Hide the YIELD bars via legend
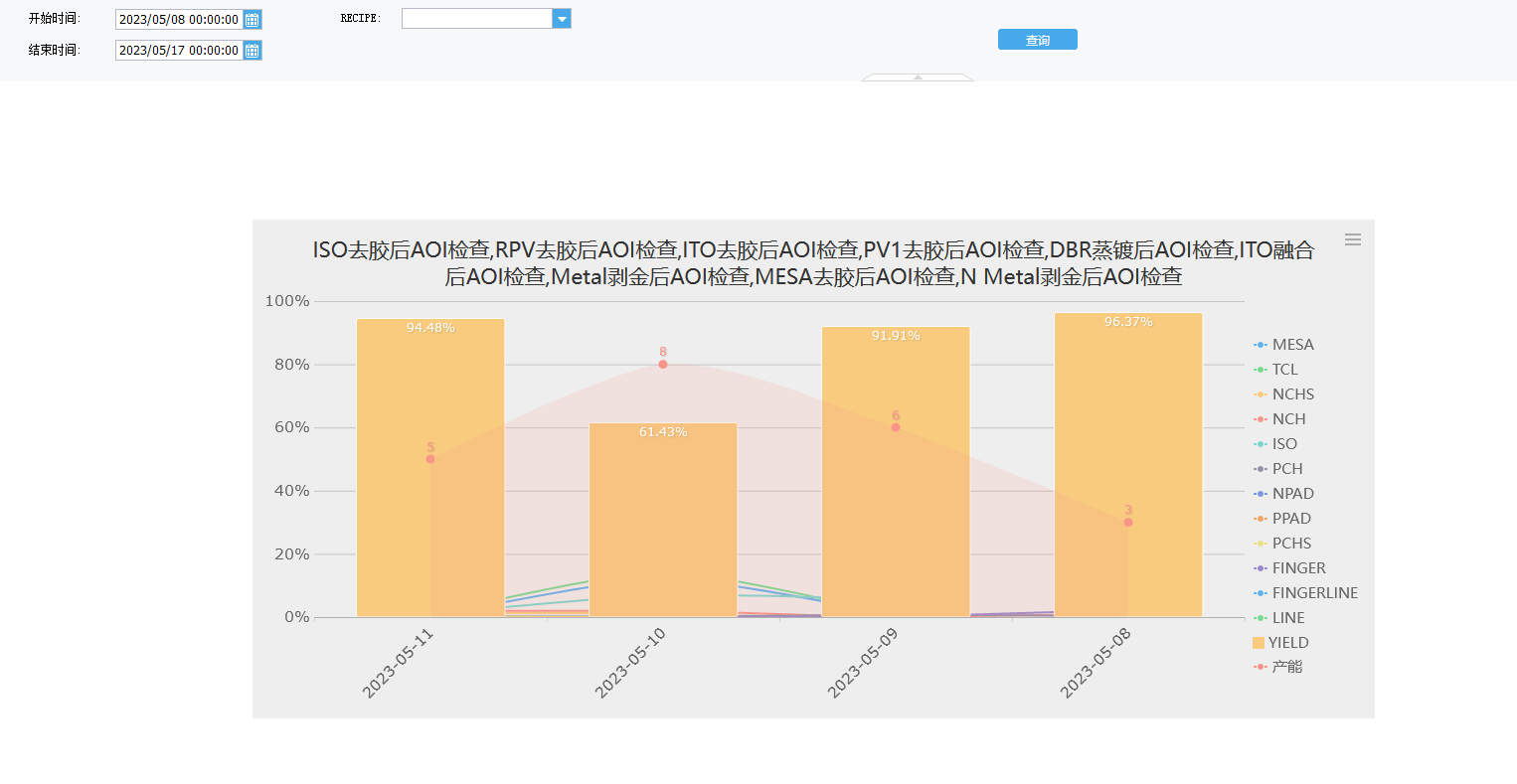1517x784 pixels. (x=1281, y=643)
